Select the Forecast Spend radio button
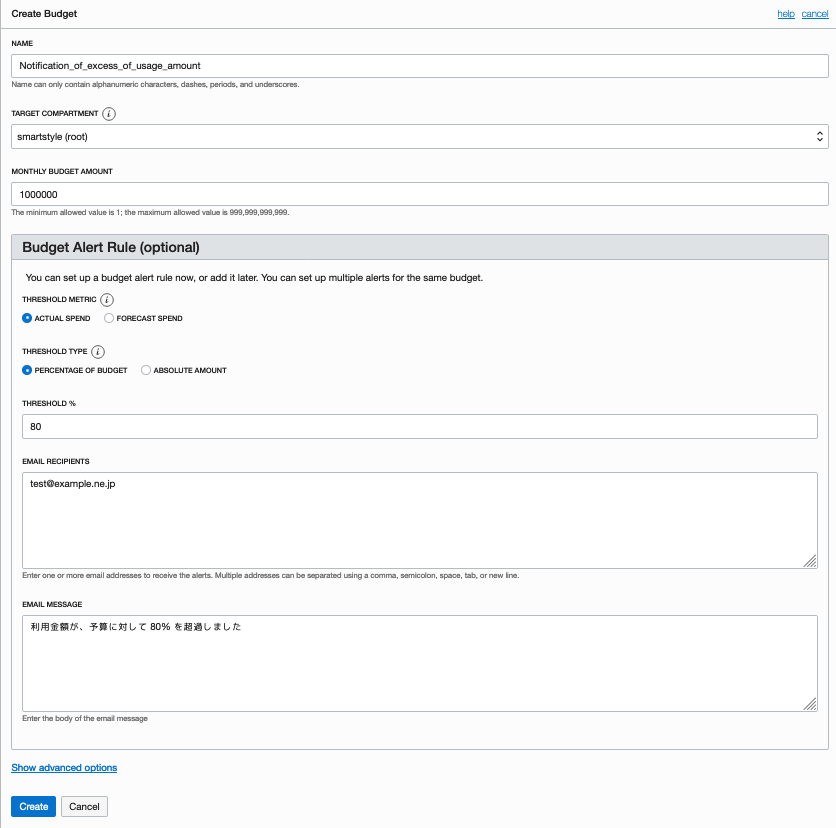 point(109,318)
